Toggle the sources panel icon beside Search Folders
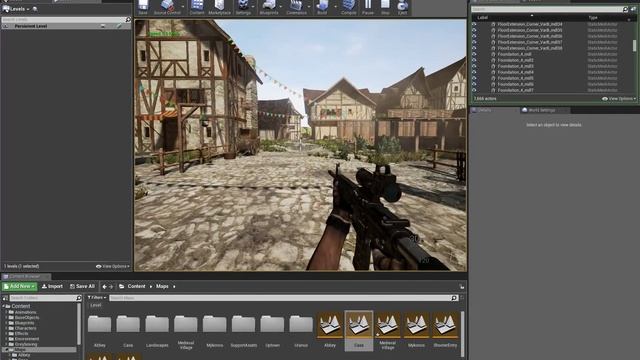This screenshot has height=360, width=640. click(x=5, y=298)
